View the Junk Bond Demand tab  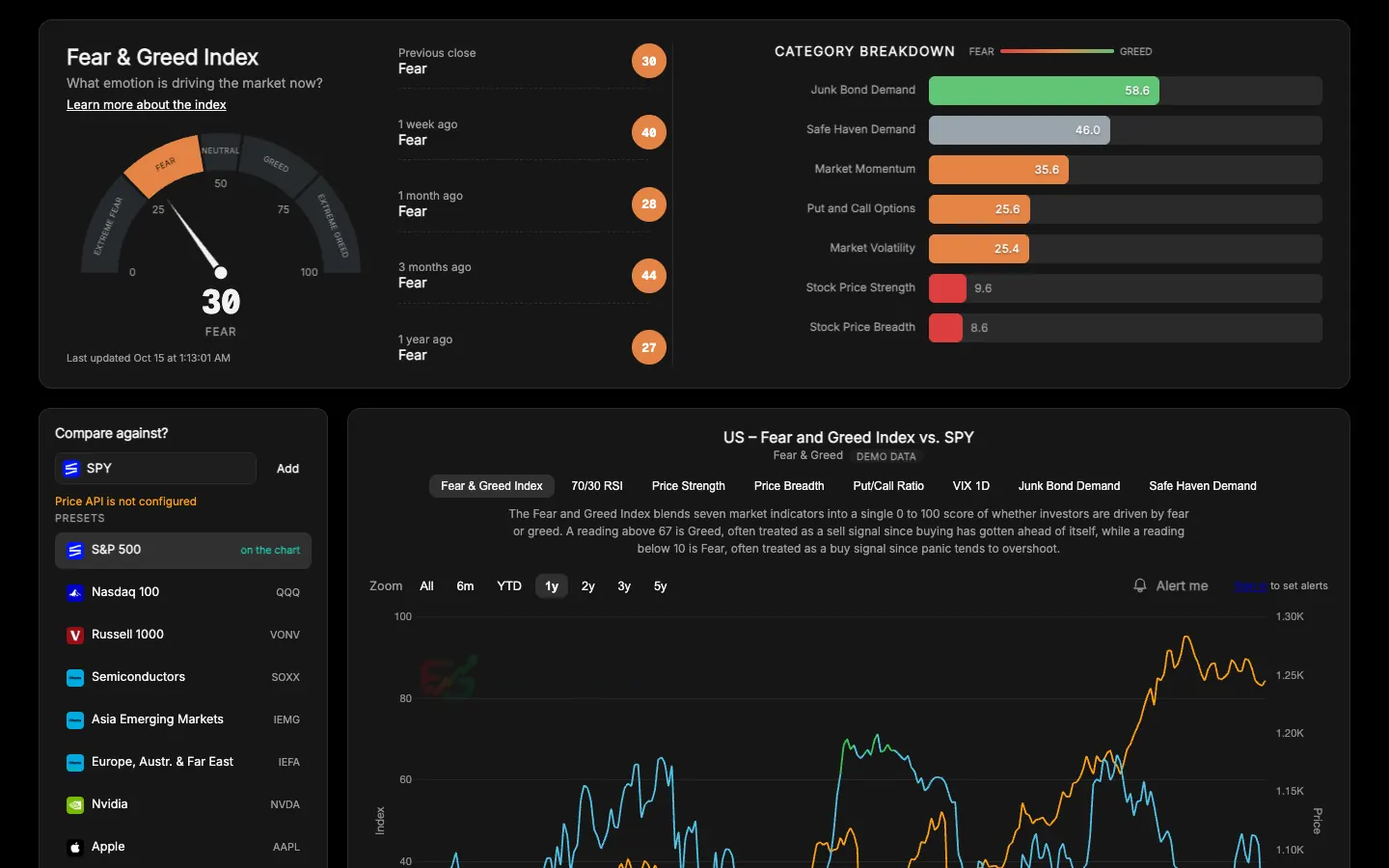[x=1070, y=486]
